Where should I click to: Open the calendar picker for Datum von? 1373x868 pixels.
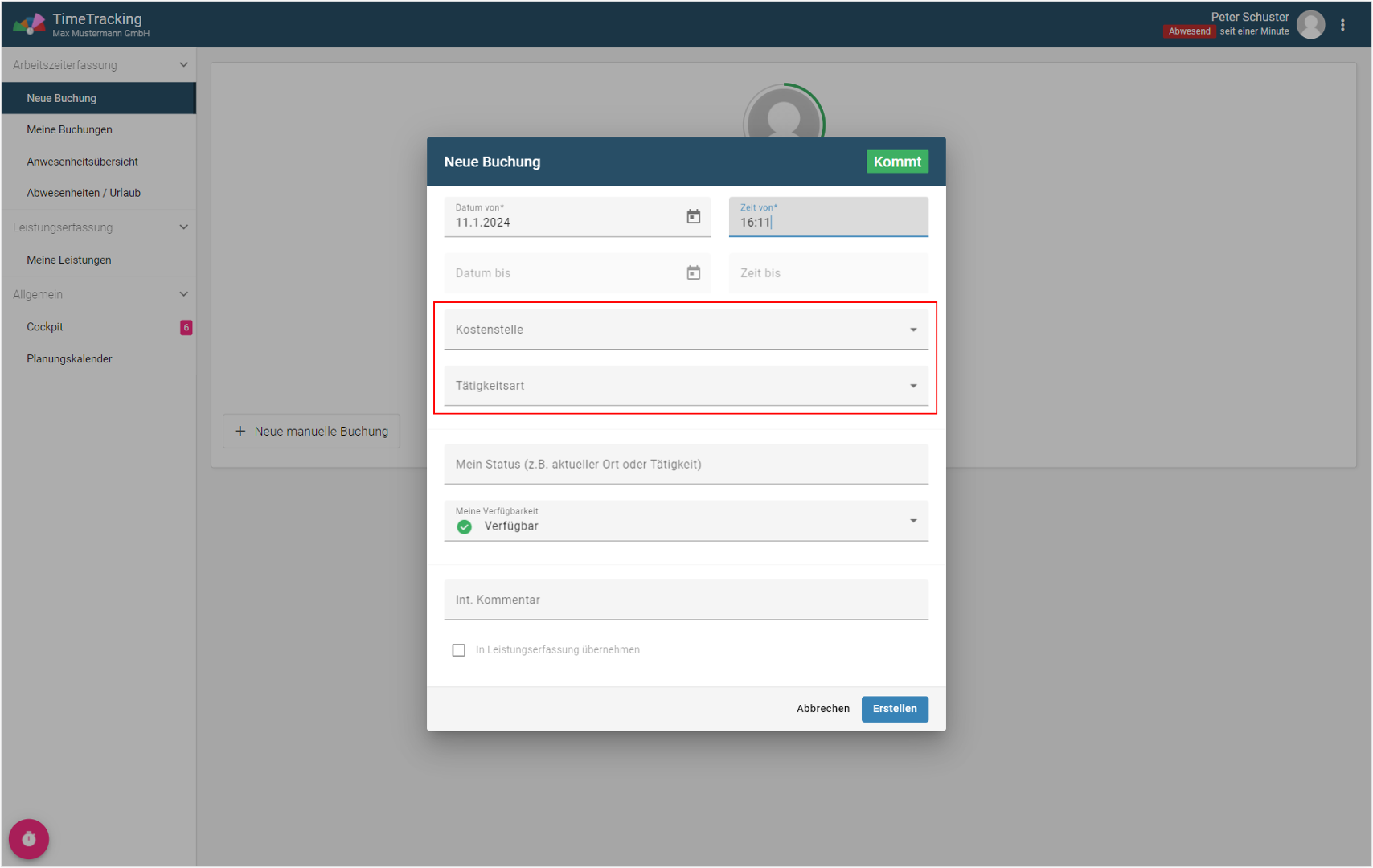693,217
